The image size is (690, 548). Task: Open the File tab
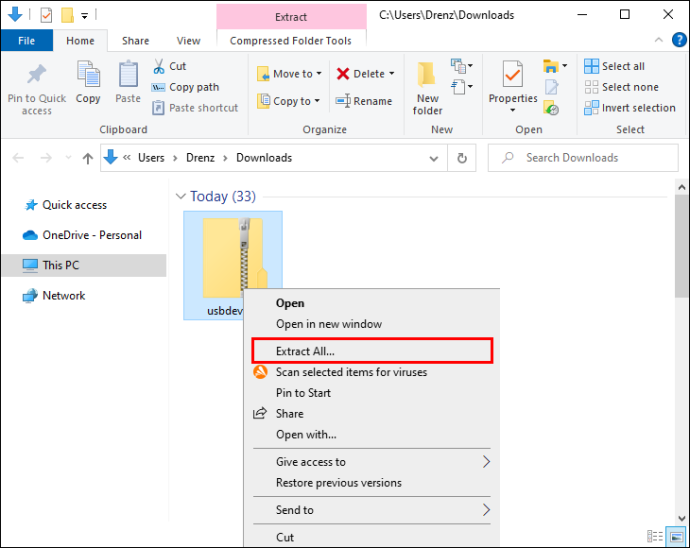coord(26,40)
